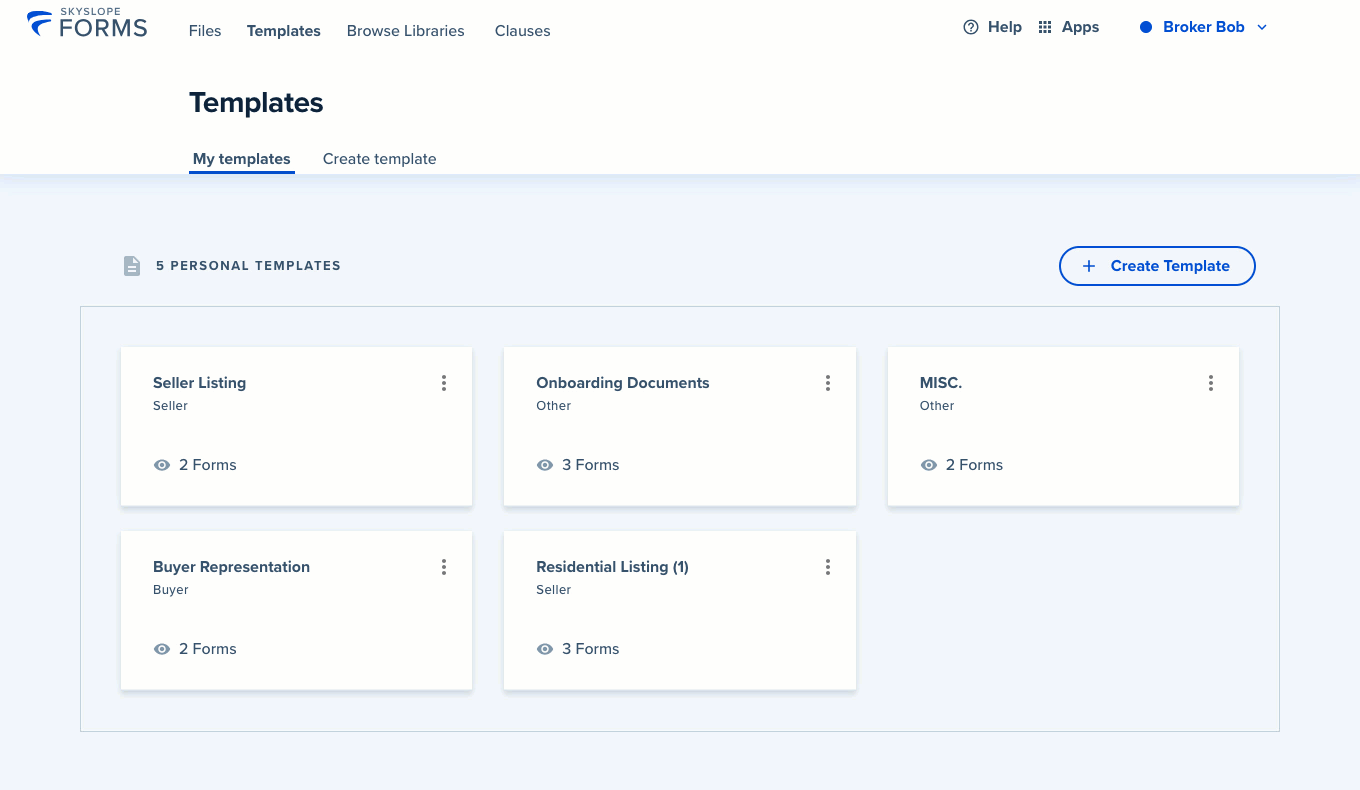Click the '5 PERSONAL TEMPLATES' heading
The image size is (1360, 790).
pyautogui.click(x=248, y=266)
